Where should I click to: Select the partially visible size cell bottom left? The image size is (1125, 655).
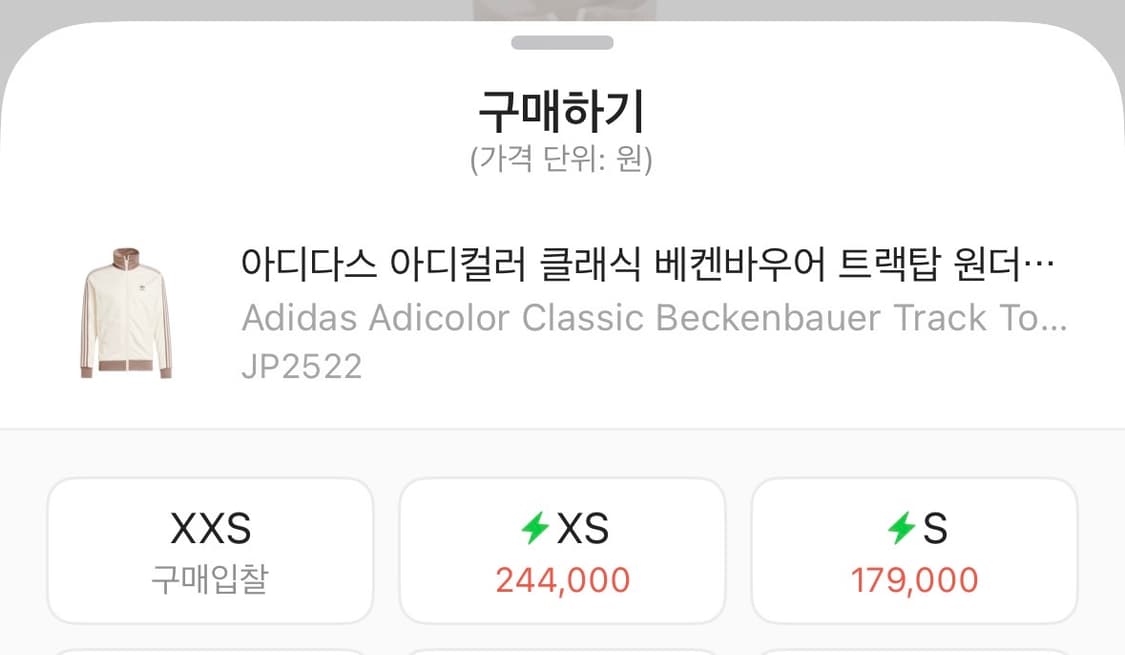tap(209, 650)
